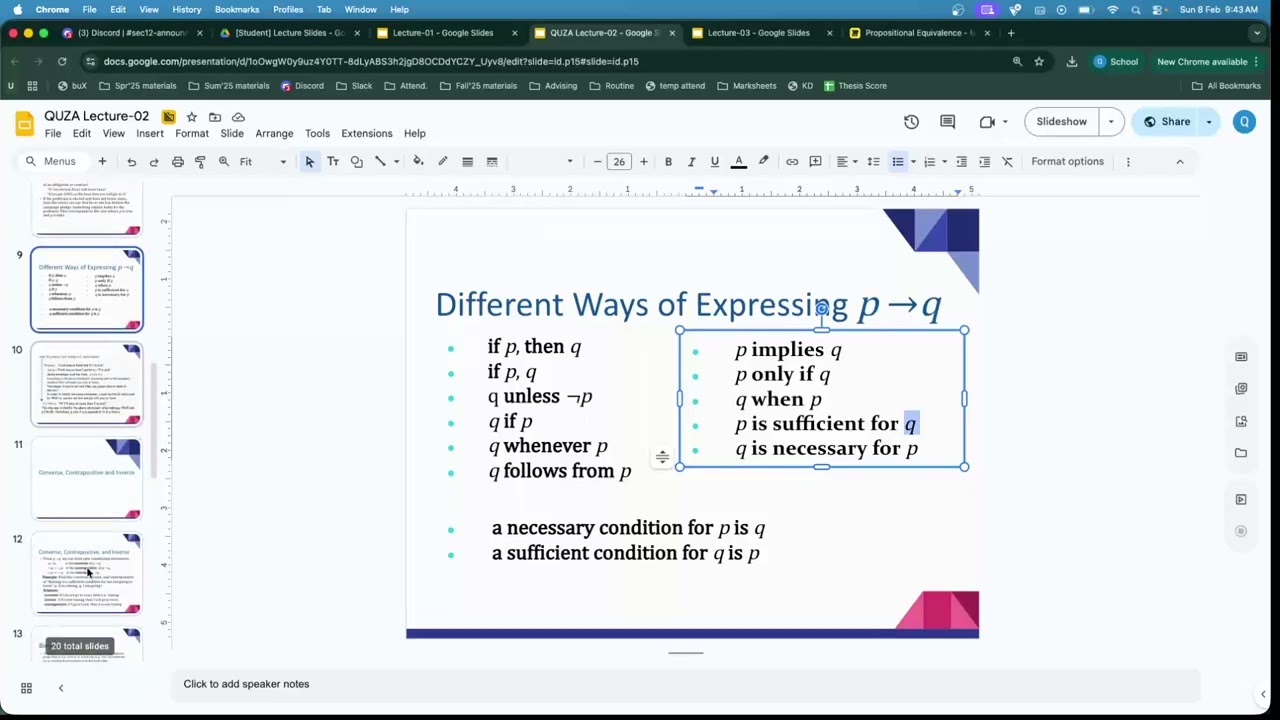Decrease the font size
The image size is (1280, 720).
(597, 161)
